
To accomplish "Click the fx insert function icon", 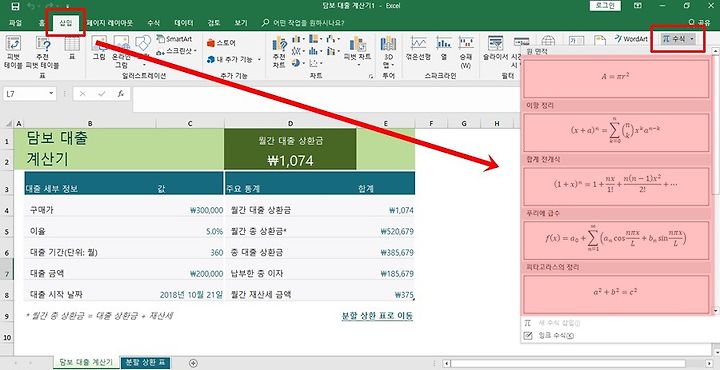I will (x=120, y=94).
